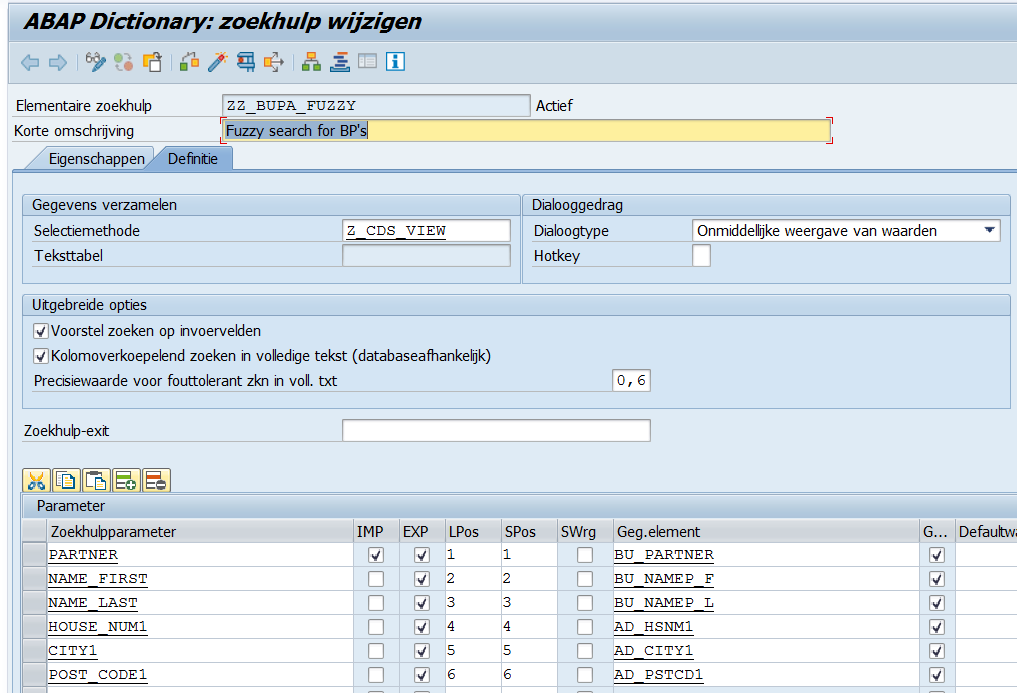Click the SPos column header

(529, 531)
